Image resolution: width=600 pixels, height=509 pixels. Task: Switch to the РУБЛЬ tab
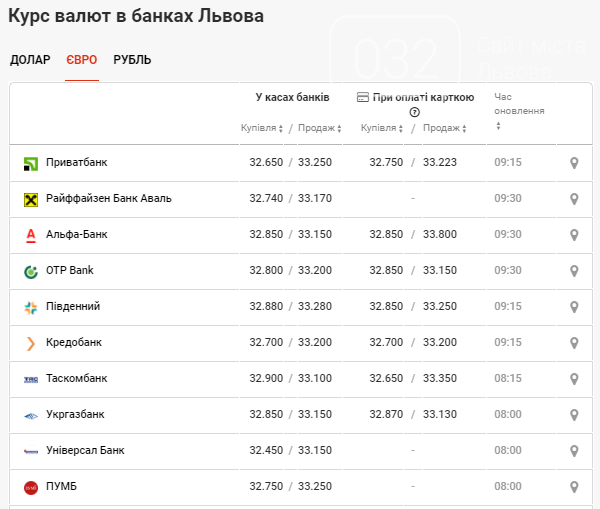132,60
